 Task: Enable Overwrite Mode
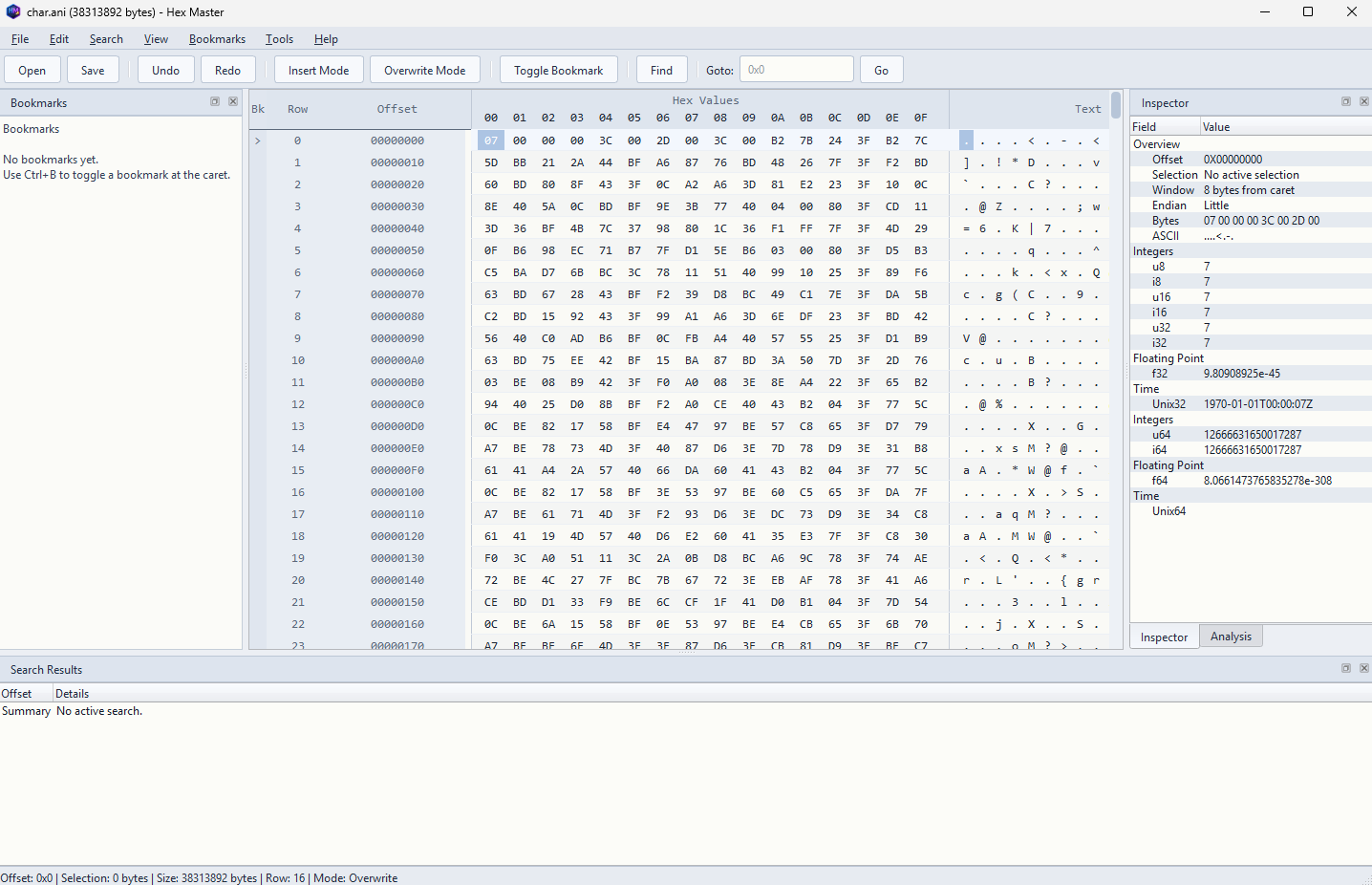(424, 69)
